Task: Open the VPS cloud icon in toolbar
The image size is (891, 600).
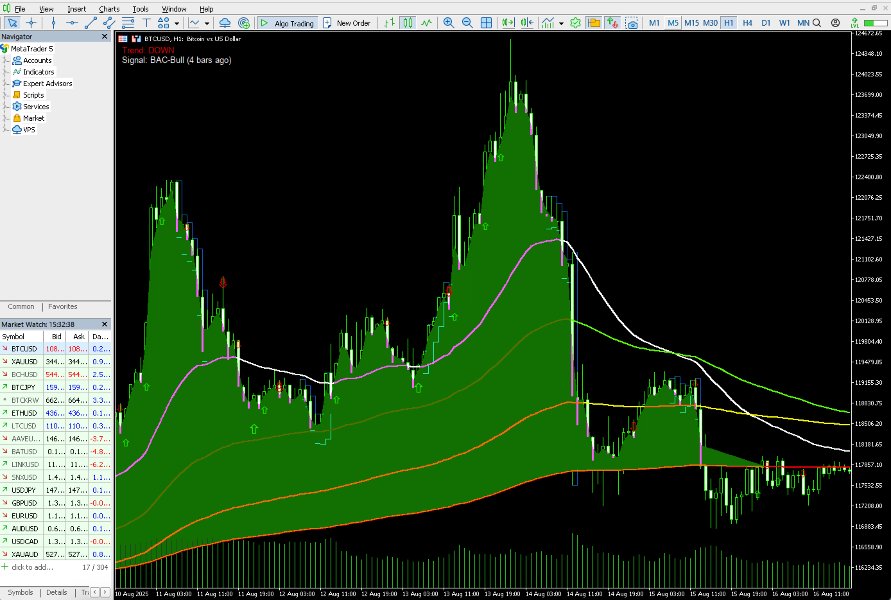Action: tap(225, 23)
